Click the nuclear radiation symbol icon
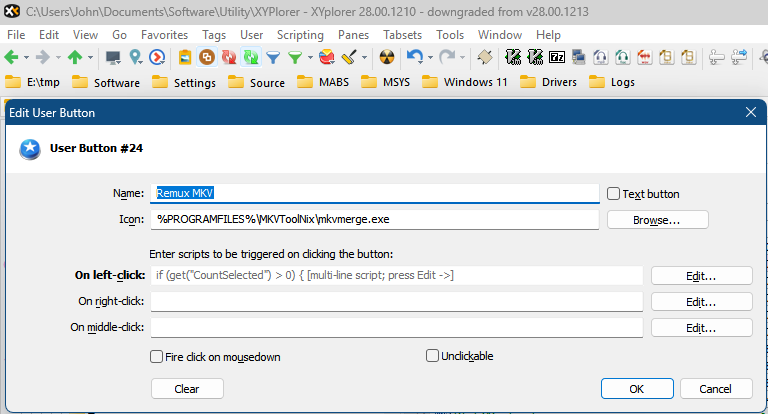Viewport: 768px width, 414px height. 388,57
